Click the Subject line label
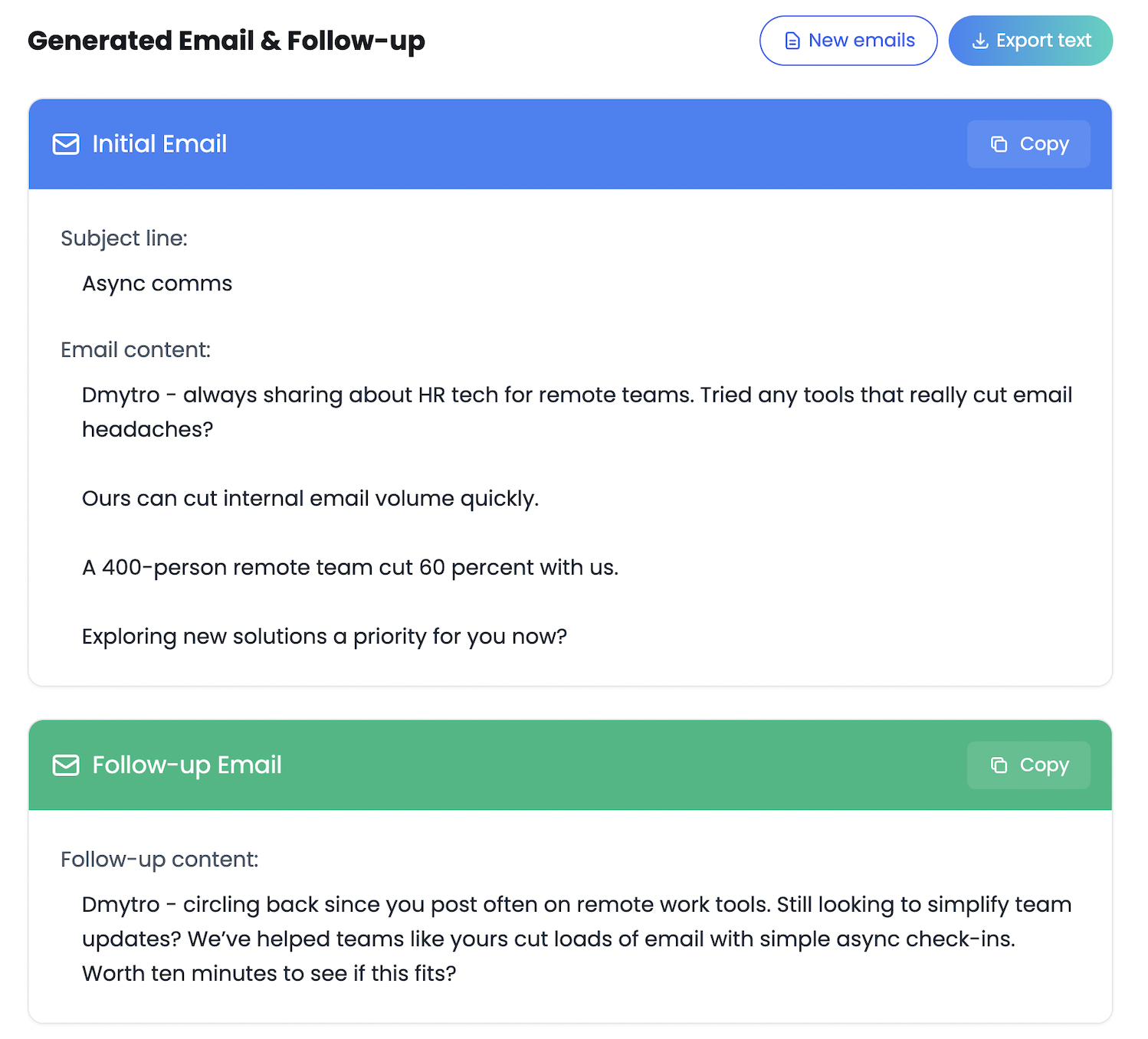This screenshot has height=1039, width=1148. [x=124, y=238]
